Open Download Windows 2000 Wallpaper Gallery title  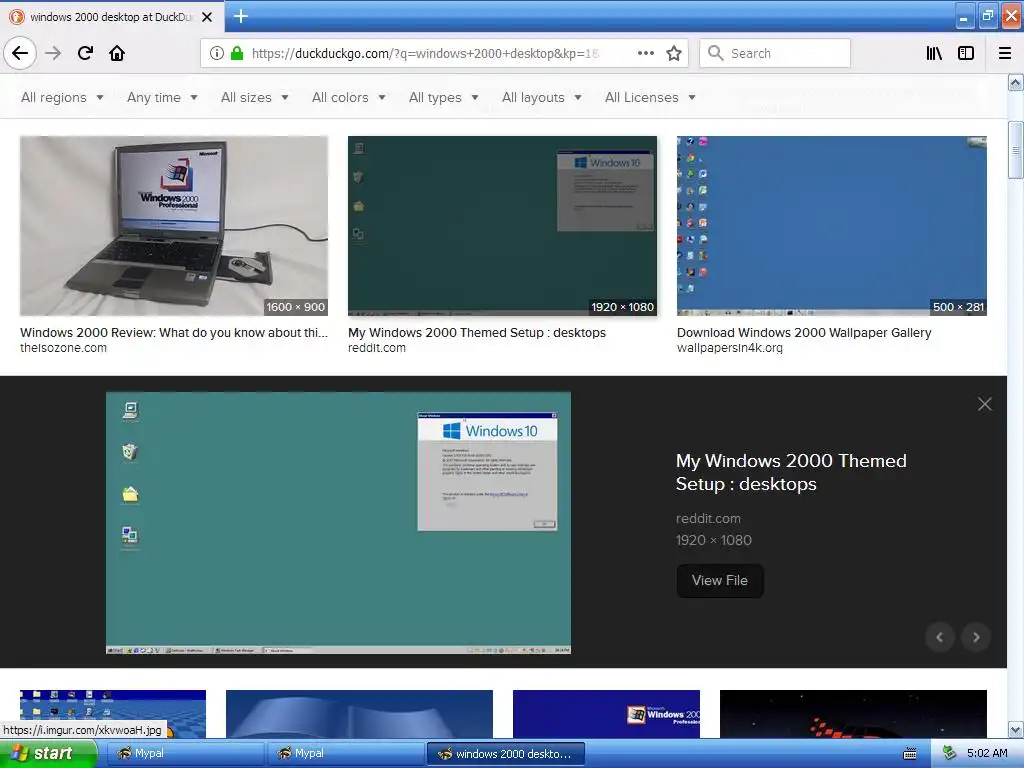point(804,332)
